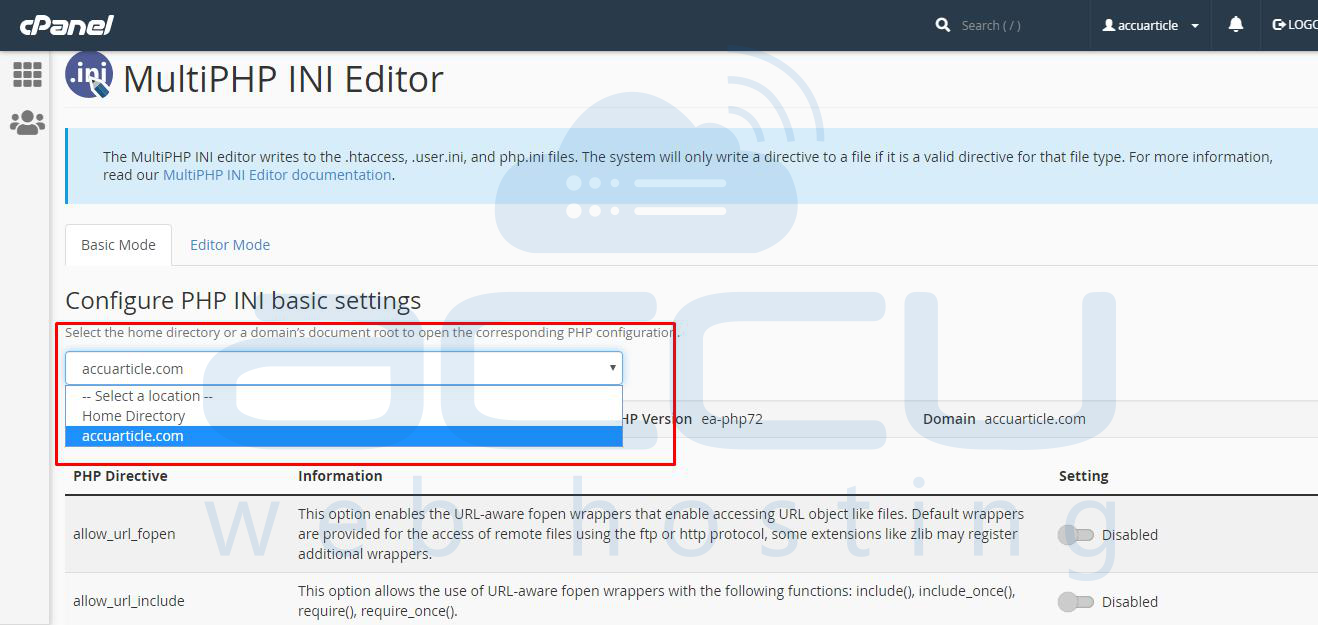Toggle allow_url_include setting switch
Viewport: 1318px width, 625px height.
click(x=1076, y=602)
